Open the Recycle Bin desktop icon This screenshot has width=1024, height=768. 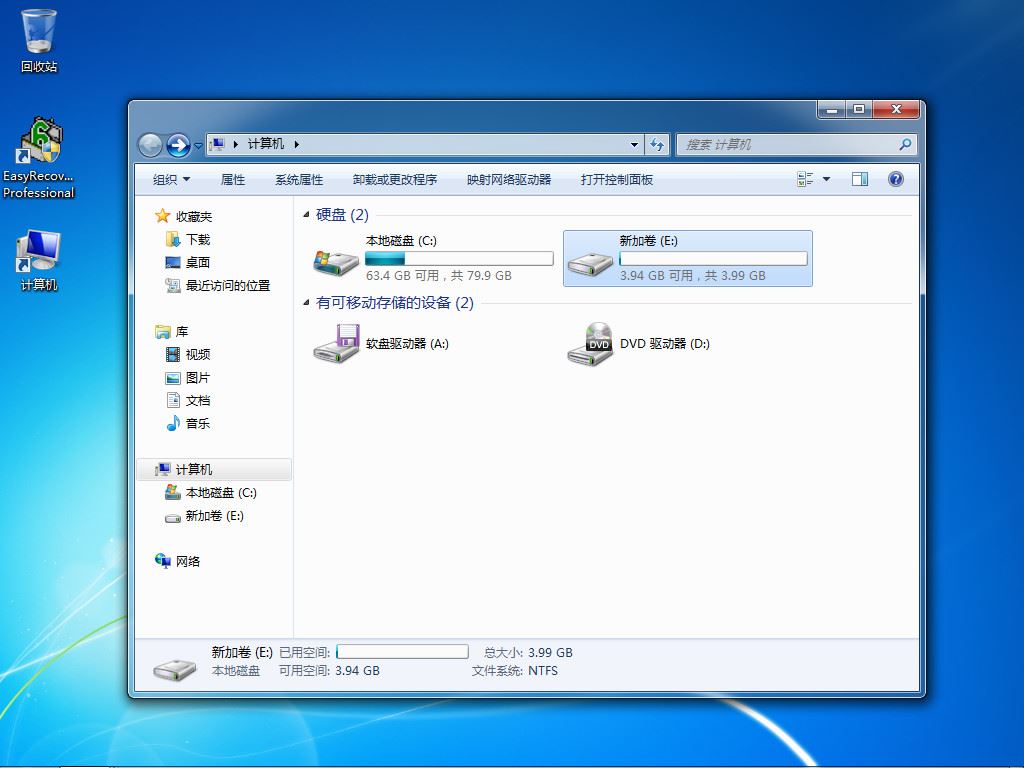(x=39, y=40)
